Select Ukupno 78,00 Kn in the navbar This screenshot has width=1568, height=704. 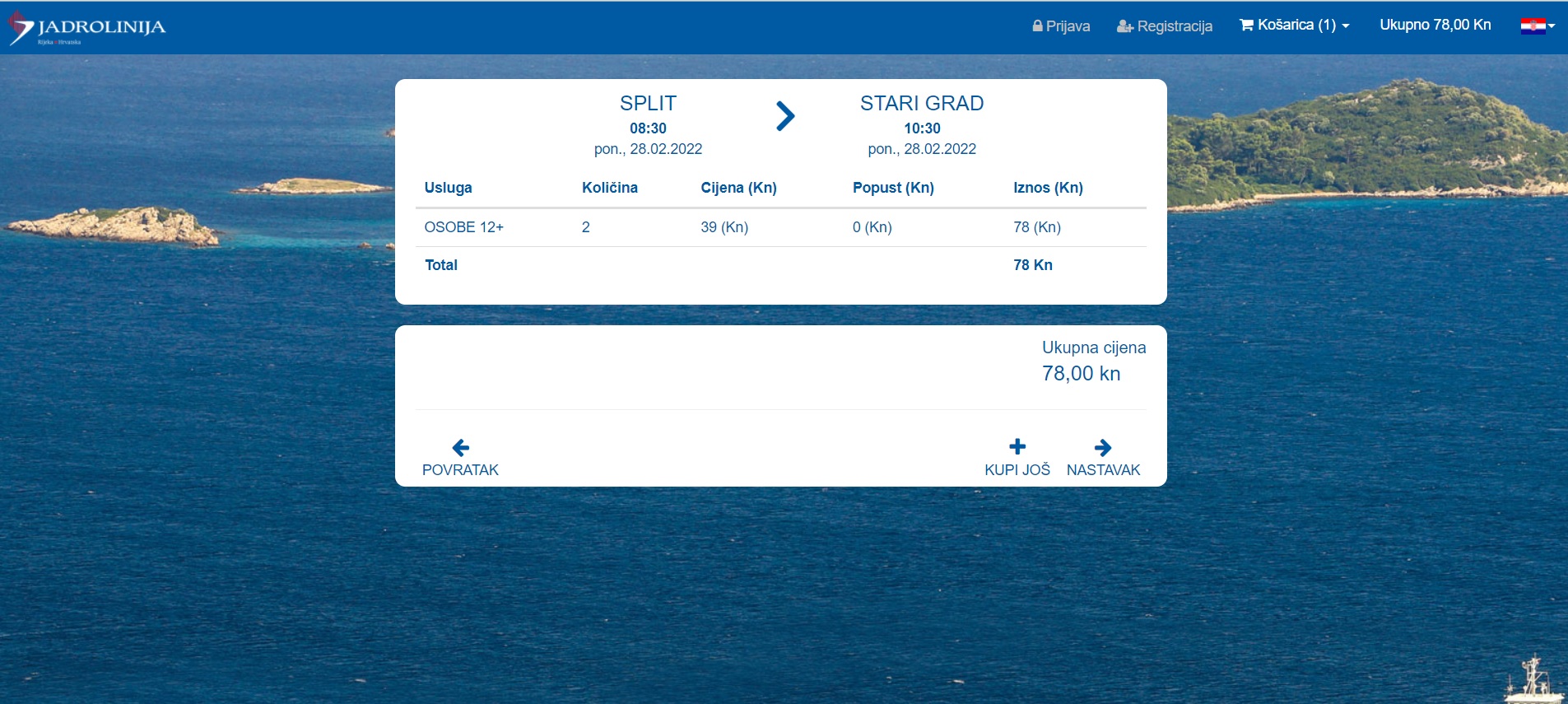coord(1435,25)
